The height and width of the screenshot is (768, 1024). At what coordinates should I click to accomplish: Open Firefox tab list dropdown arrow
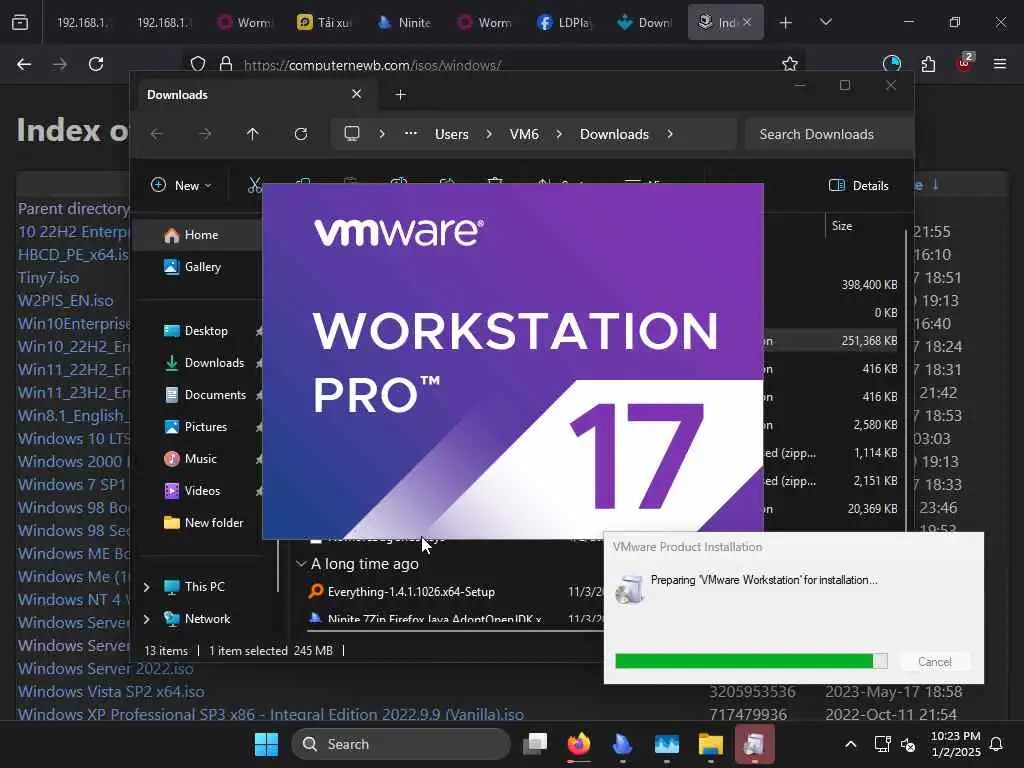[x=825, y=22]
